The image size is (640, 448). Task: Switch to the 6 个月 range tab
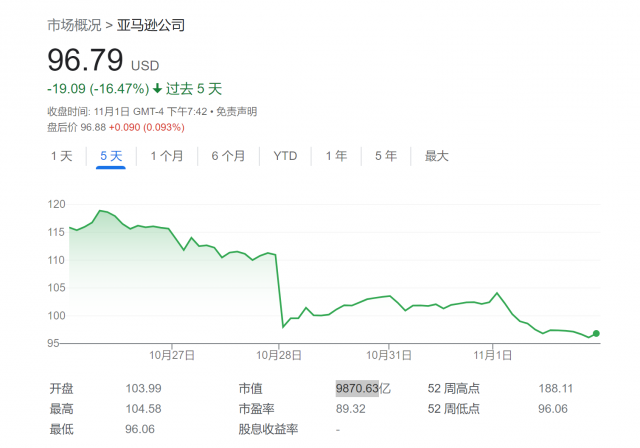click(228, 156)
